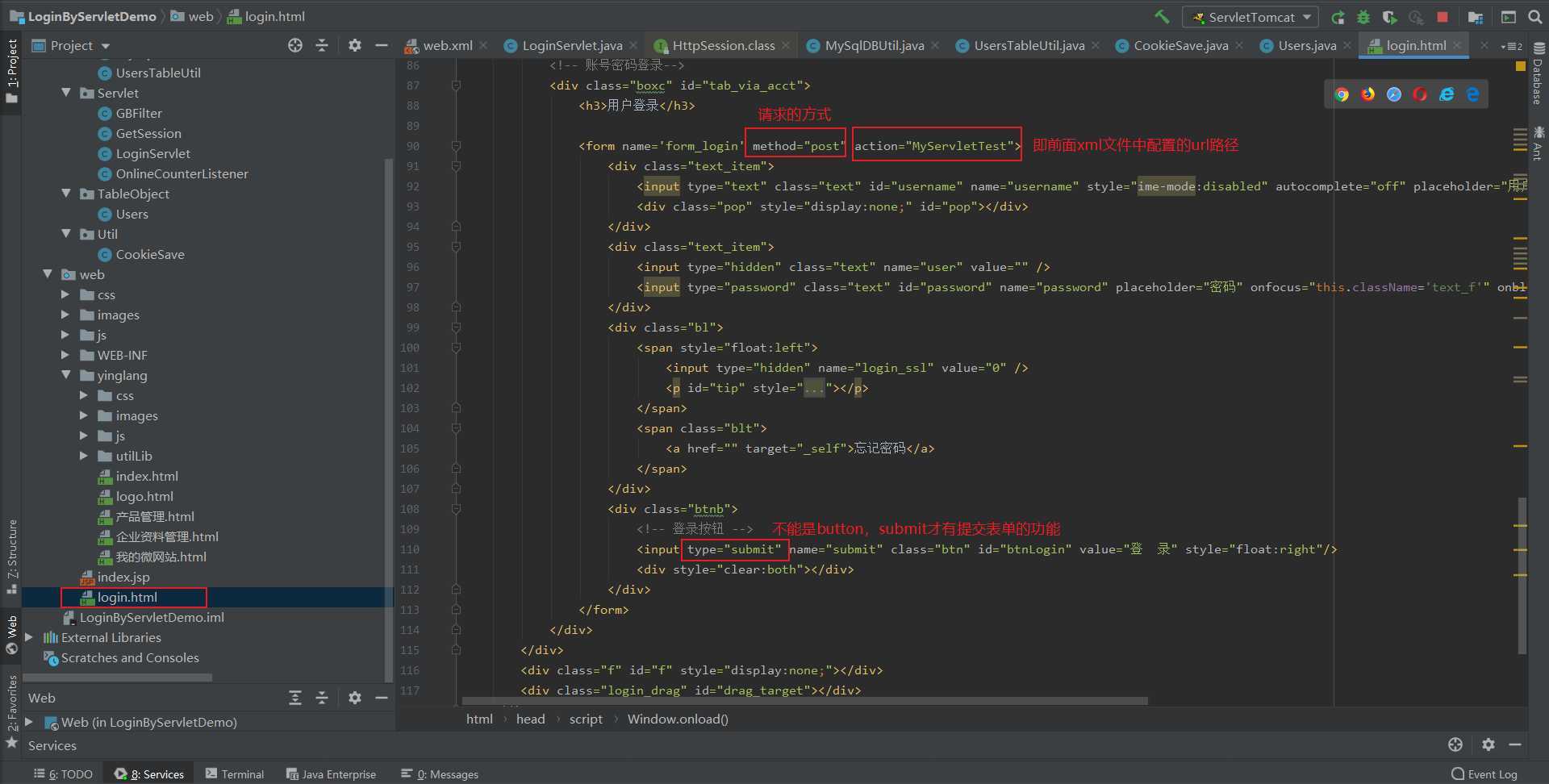The image size is (1549, 784).
Task: Preview the page in Edge icon
Action: 1472,94
